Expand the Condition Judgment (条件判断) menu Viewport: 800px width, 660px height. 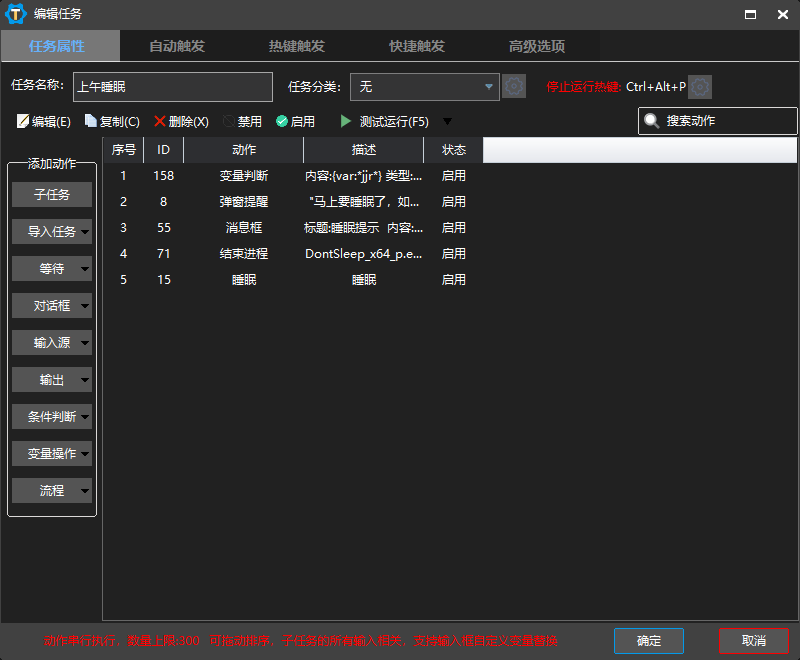click(x=85, y=417)
